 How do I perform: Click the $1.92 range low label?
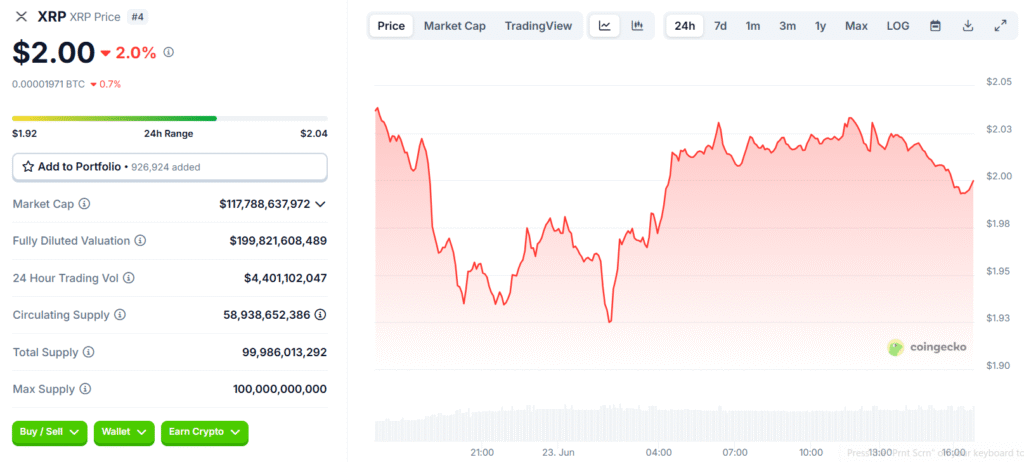point(25,133)
